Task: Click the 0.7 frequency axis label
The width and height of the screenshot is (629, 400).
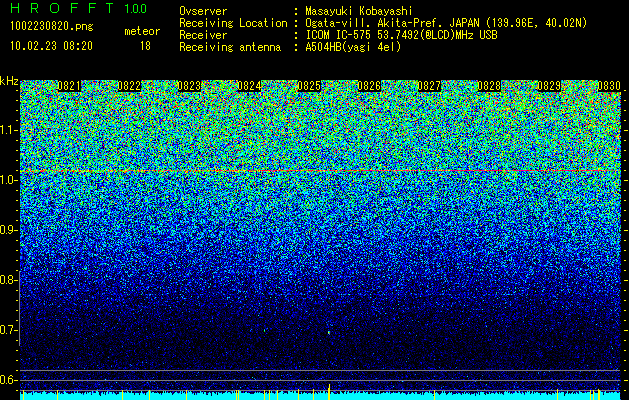Action: coord(7,330)
